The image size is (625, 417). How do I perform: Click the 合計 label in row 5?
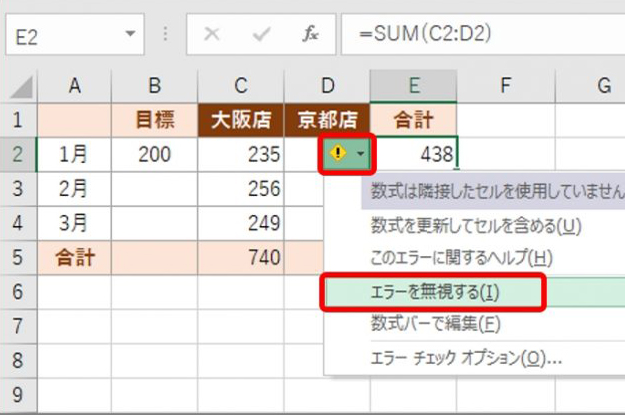click(75, 258)
